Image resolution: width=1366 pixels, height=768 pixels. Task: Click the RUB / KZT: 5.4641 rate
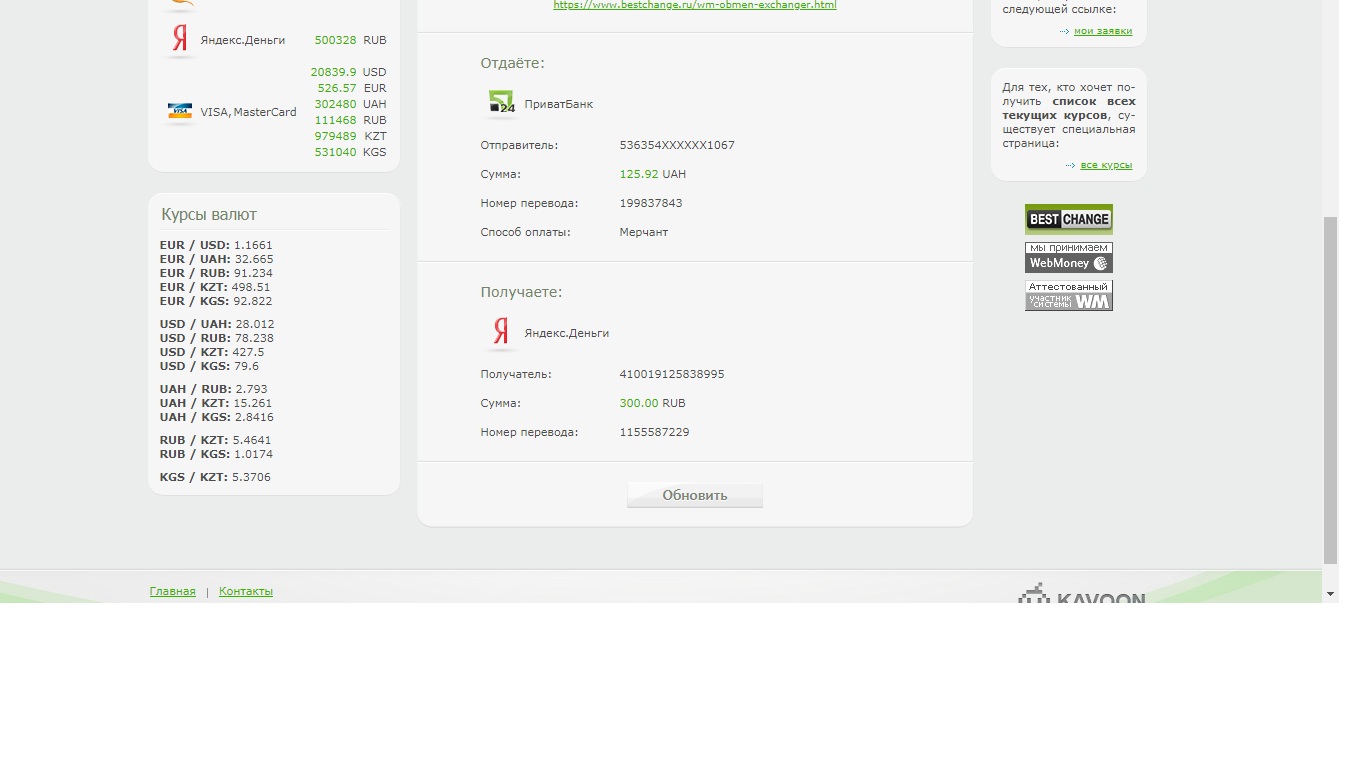[216, 440]
